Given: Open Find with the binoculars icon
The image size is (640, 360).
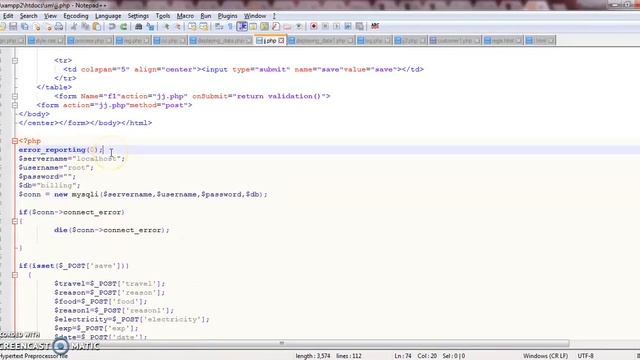Looking at the screenshot, I should point(138,27).
